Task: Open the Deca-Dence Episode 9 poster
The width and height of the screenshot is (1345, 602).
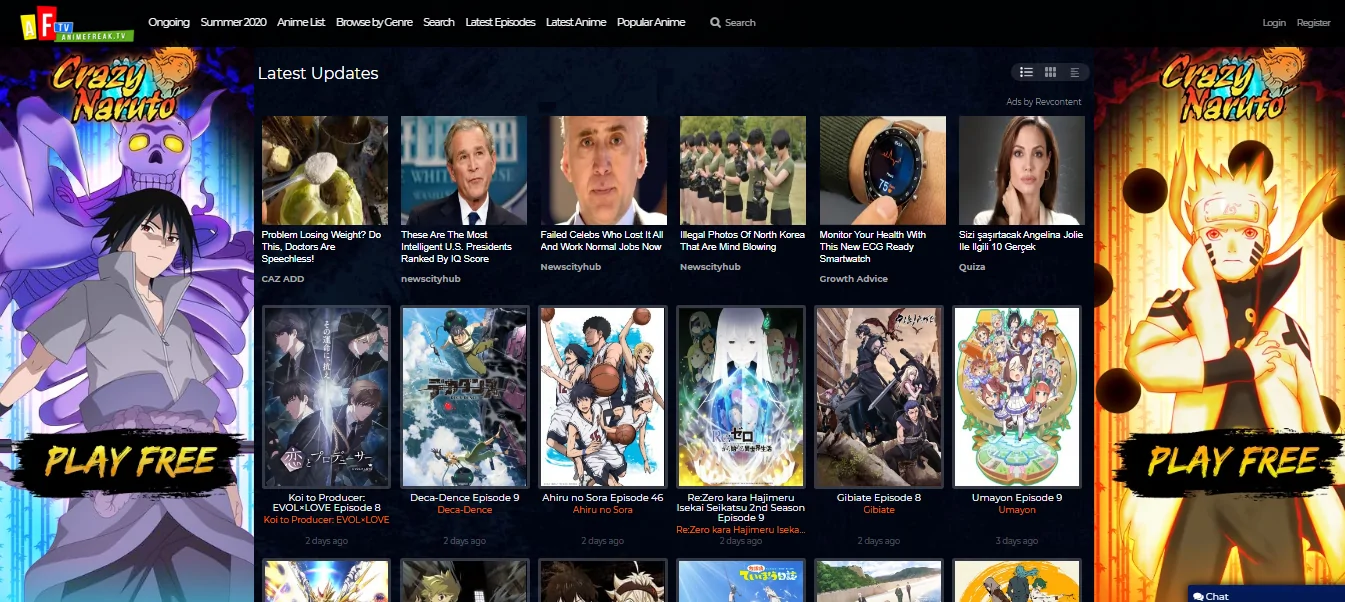Action: click(464, 397)
